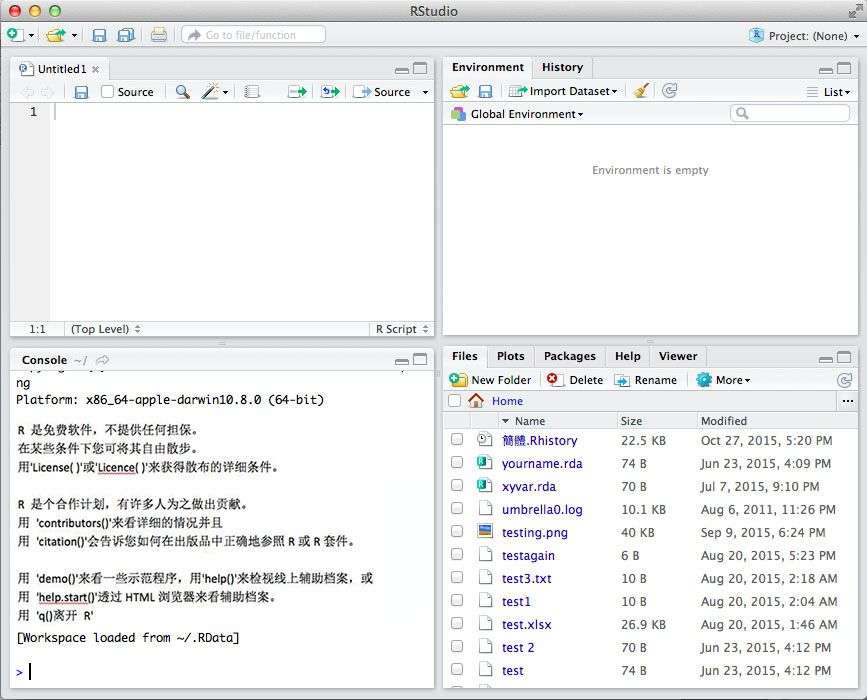
Task: Maximize the Console pane
Action: coord(420,359)
